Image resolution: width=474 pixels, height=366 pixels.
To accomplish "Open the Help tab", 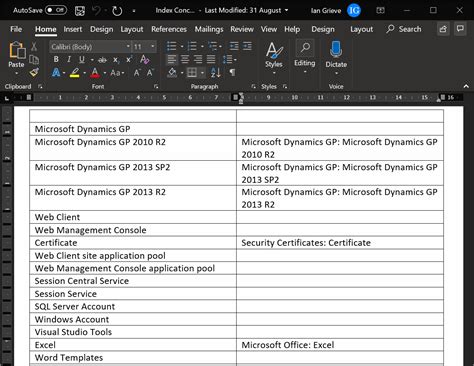I will pos(292,29).
